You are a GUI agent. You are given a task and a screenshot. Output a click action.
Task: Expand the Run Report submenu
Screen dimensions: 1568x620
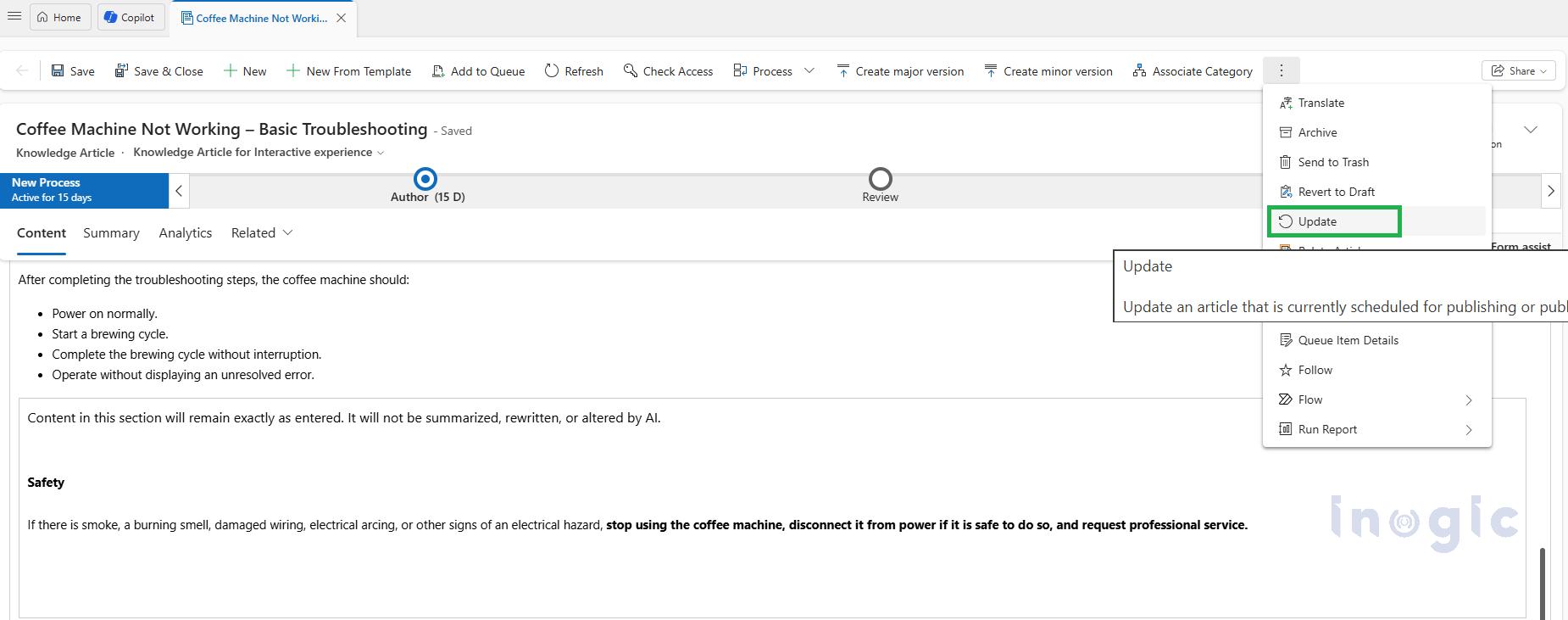[1376, 429]
